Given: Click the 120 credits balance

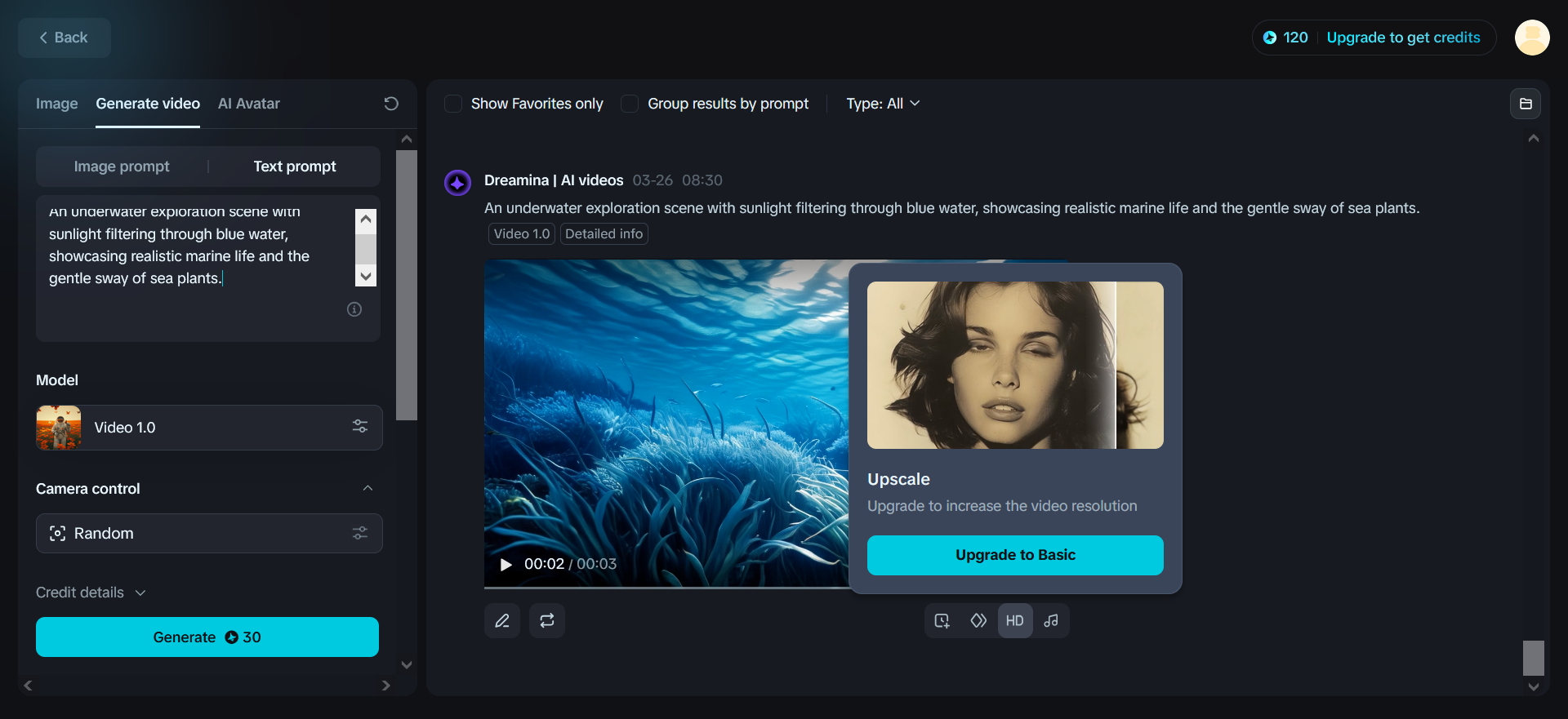Looking at the screenshot, I should pos(1295,38).
